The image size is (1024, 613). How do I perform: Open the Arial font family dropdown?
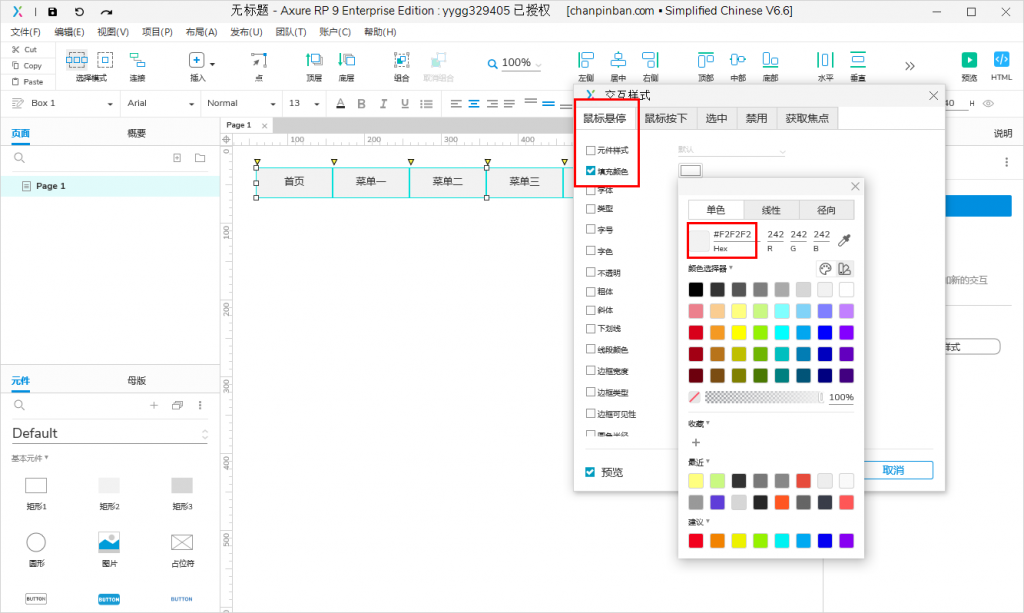coord(158,103)
